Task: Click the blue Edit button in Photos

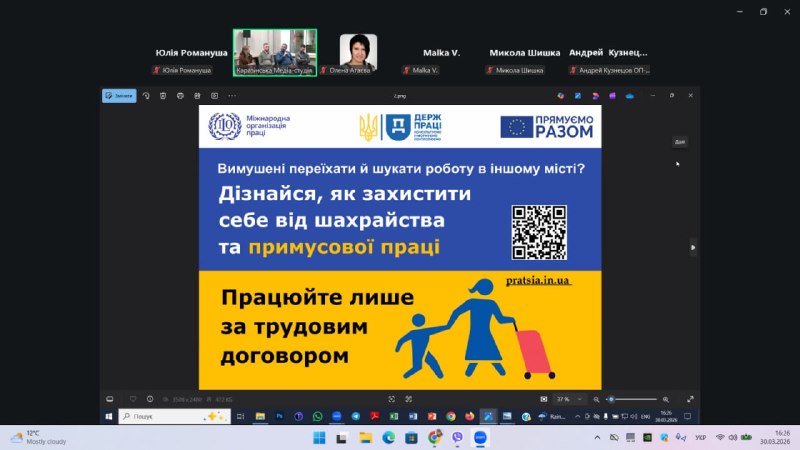Action: click(x=119, y=96)
